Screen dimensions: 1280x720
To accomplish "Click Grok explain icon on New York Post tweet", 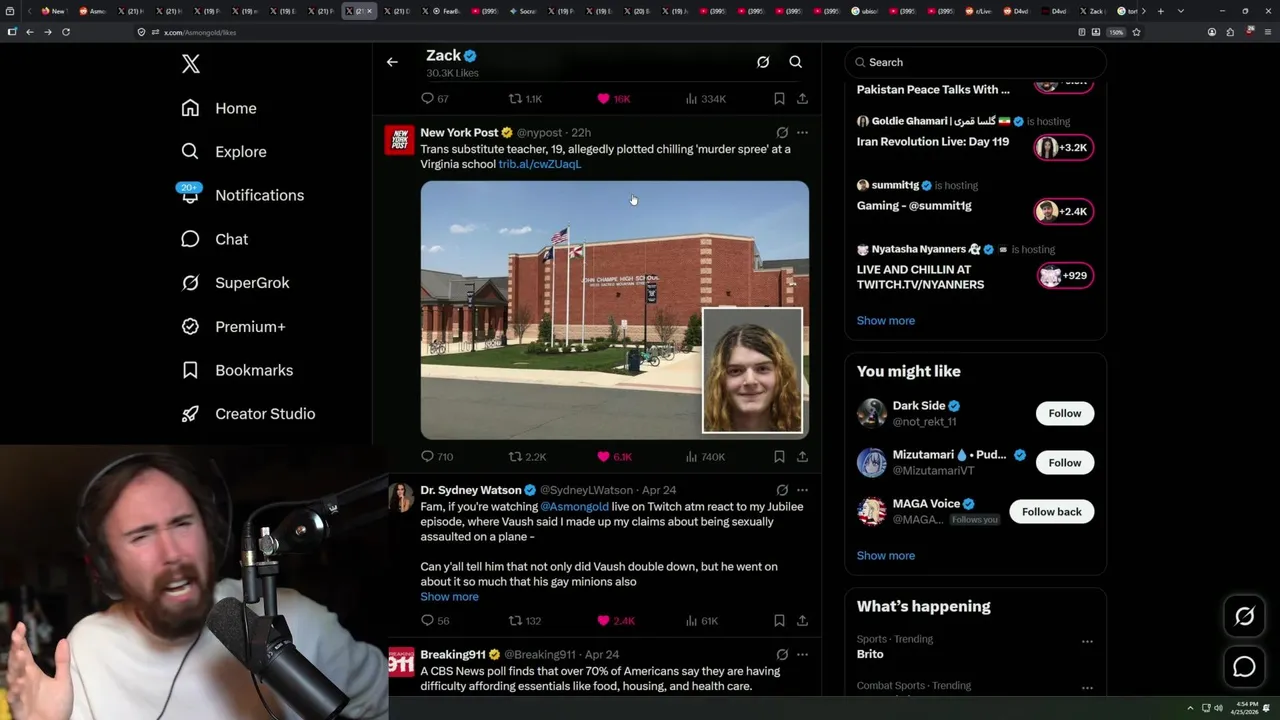I will point(782,132).
